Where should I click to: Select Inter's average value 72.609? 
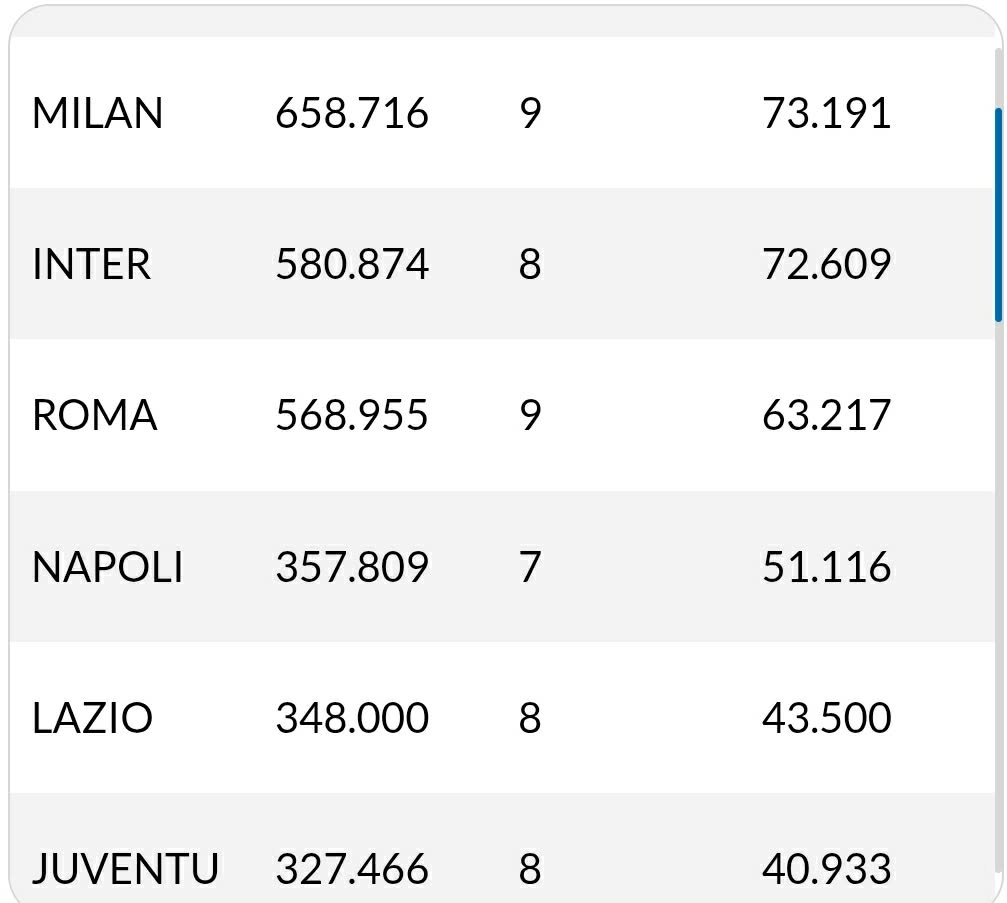click(x=826, y=265)
